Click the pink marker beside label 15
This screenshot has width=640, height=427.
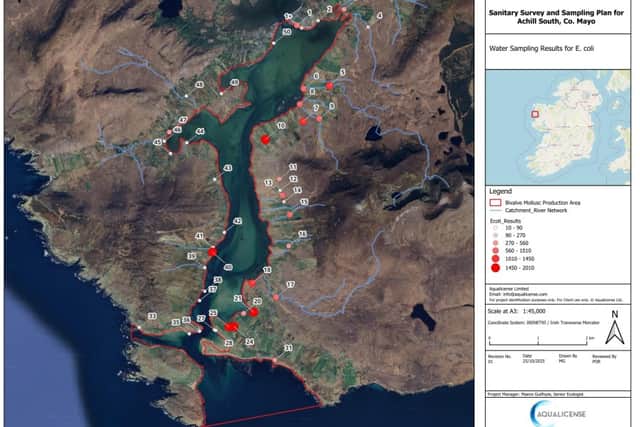coord(289,214)
